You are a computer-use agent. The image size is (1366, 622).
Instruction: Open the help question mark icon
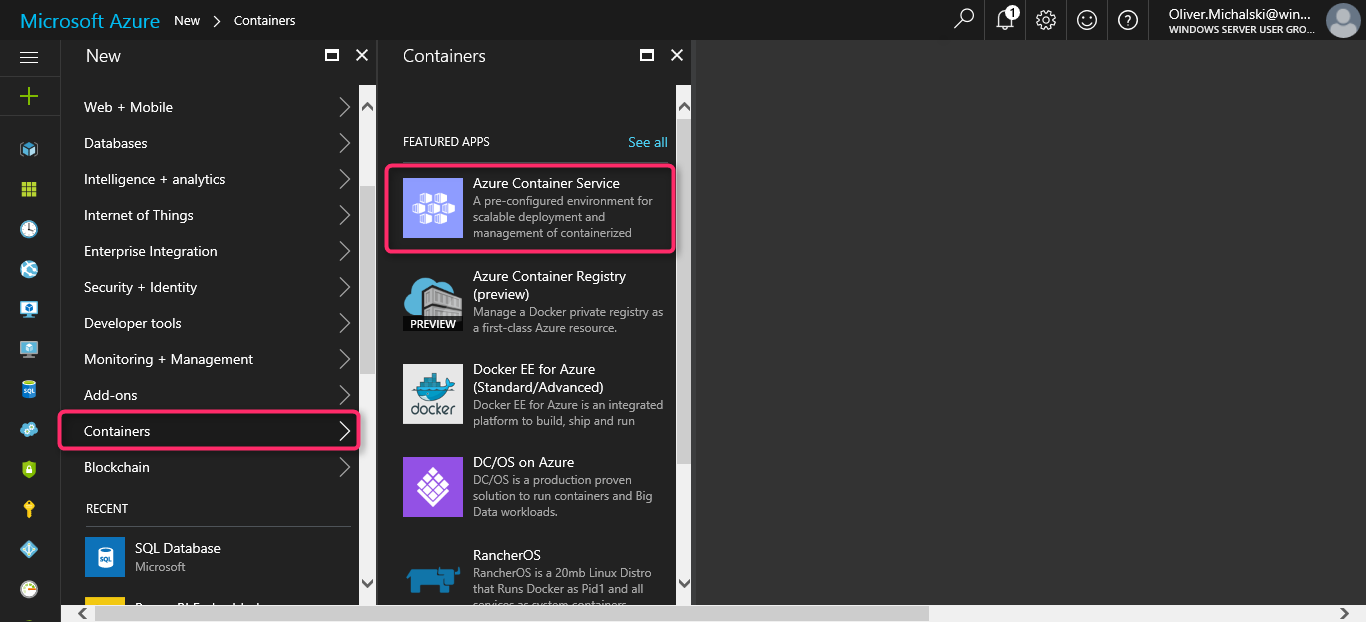tap(1128, 20)
